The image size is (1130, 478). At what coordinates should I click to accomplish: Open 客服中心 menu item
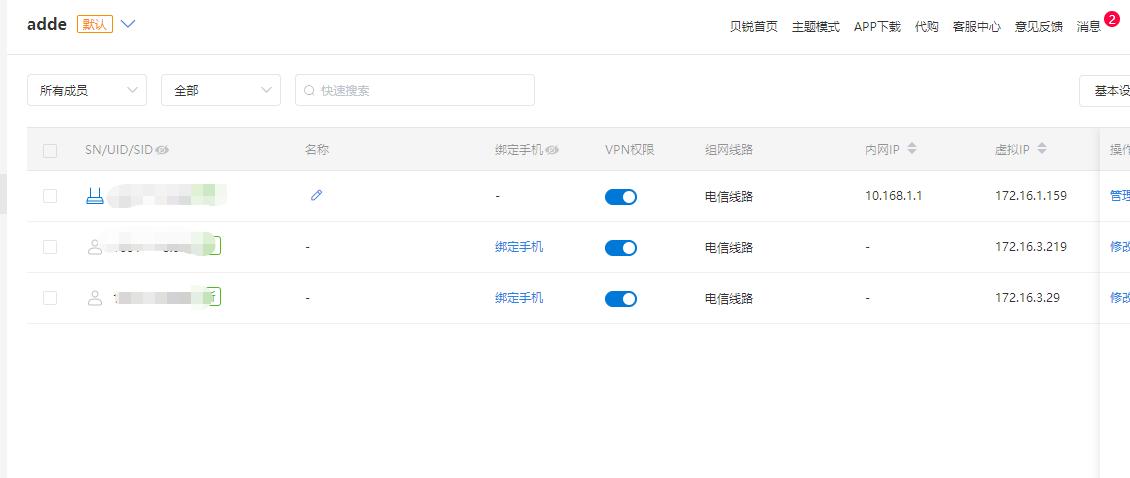pos(976,27)
